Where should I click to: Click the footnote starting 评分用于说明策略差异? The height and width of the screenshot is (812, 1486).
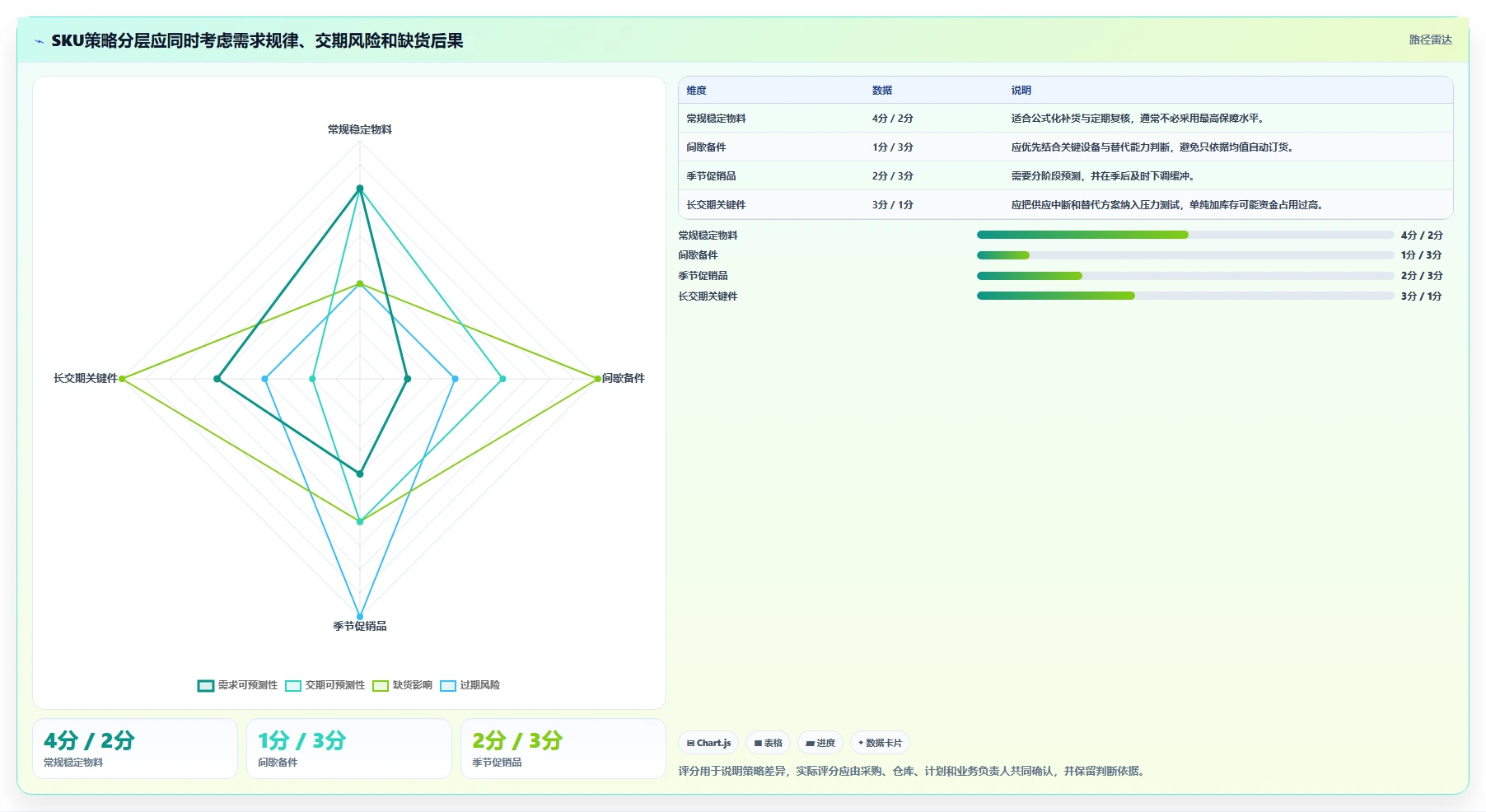pos(914,771)
